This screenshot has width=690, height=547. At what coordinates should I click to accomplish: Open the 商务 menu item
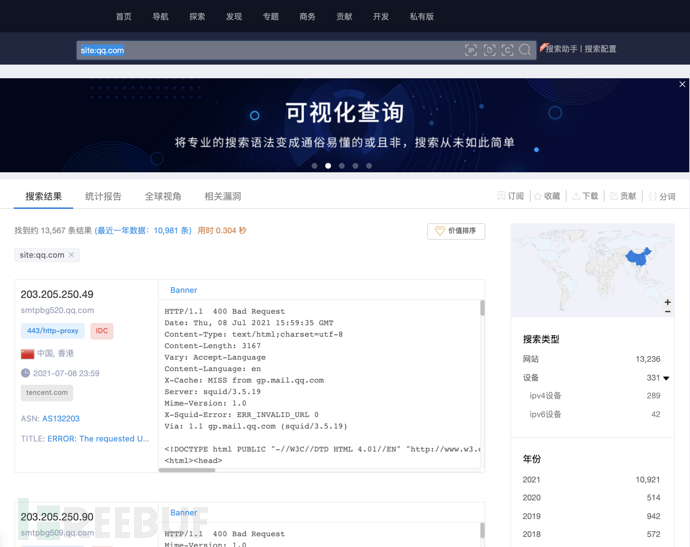(x=307, y=16)
